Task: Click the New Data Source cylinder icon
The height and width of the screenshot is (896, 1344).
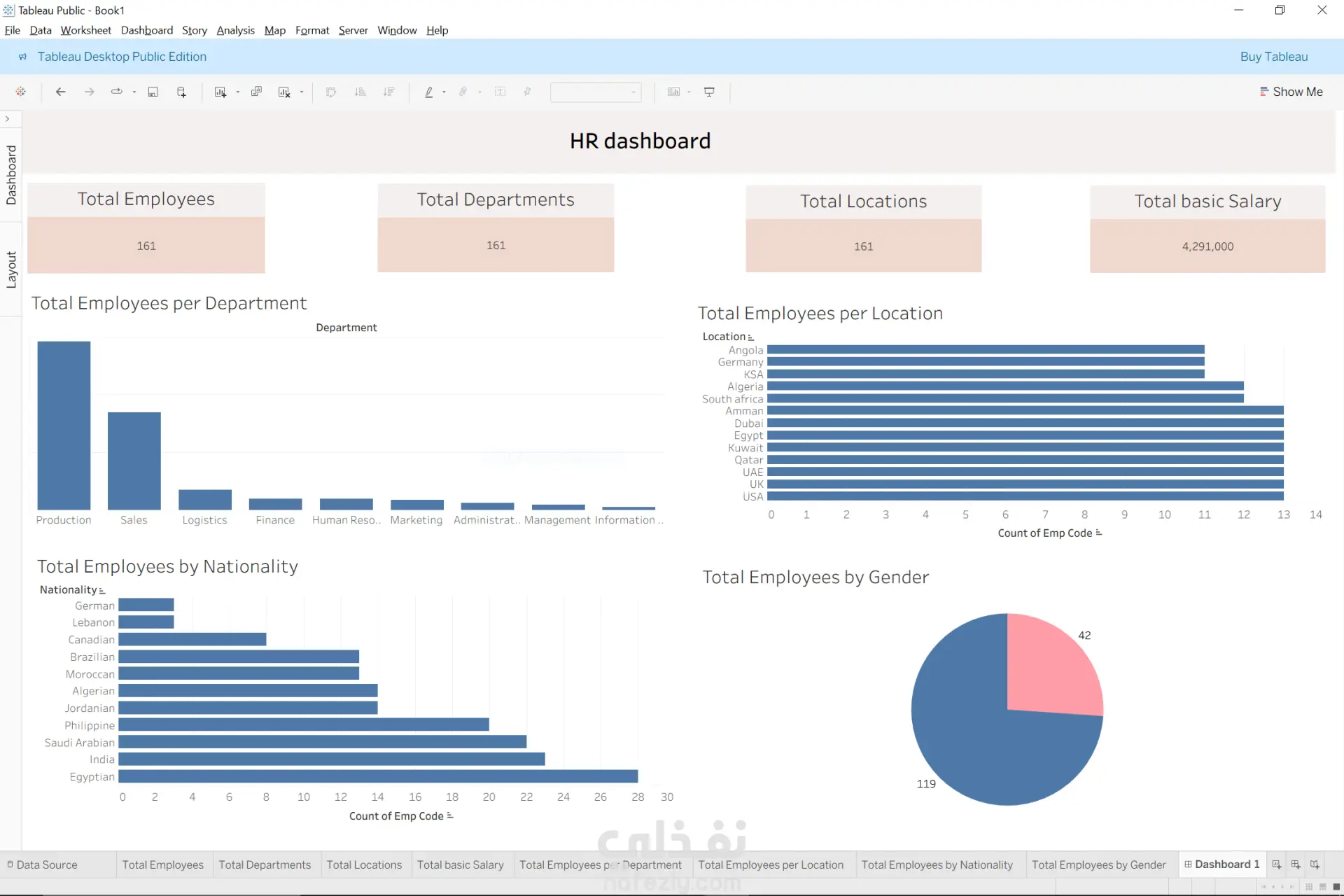Action: (x=181, y=92)
